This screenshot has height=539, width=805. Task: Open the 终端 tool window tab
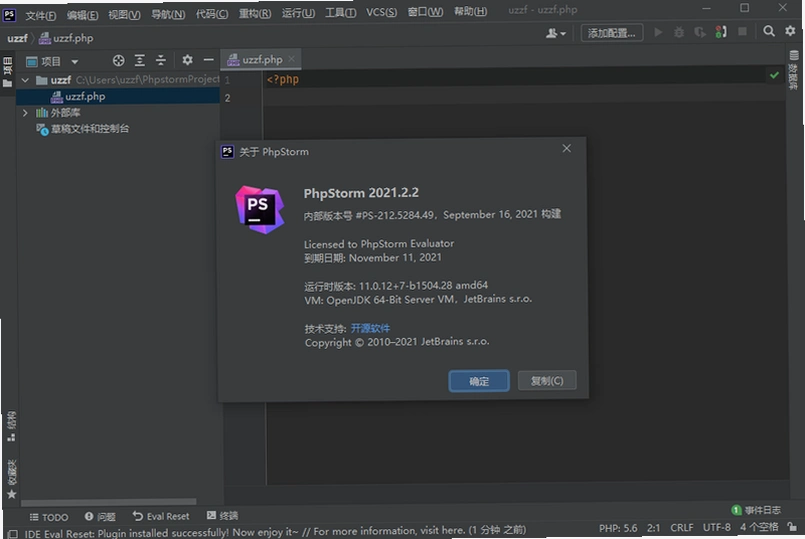(x=222, y=515)
